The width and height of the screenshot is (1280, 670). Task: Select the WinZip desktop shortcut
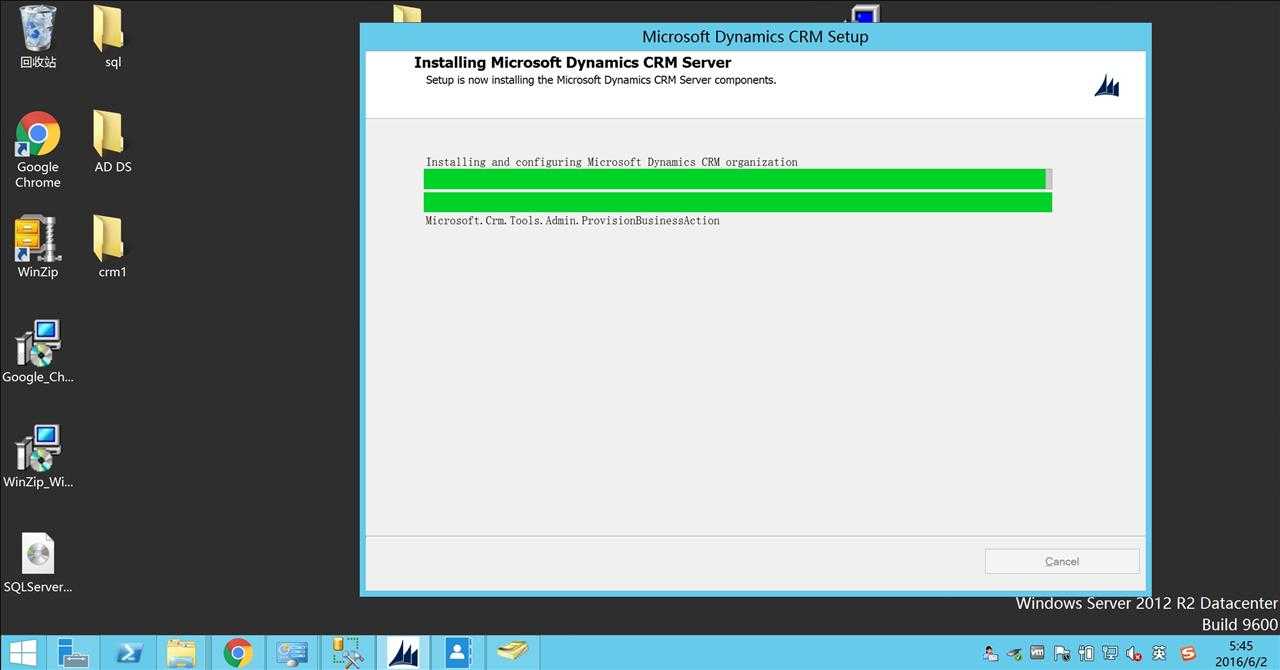(38, 247)
